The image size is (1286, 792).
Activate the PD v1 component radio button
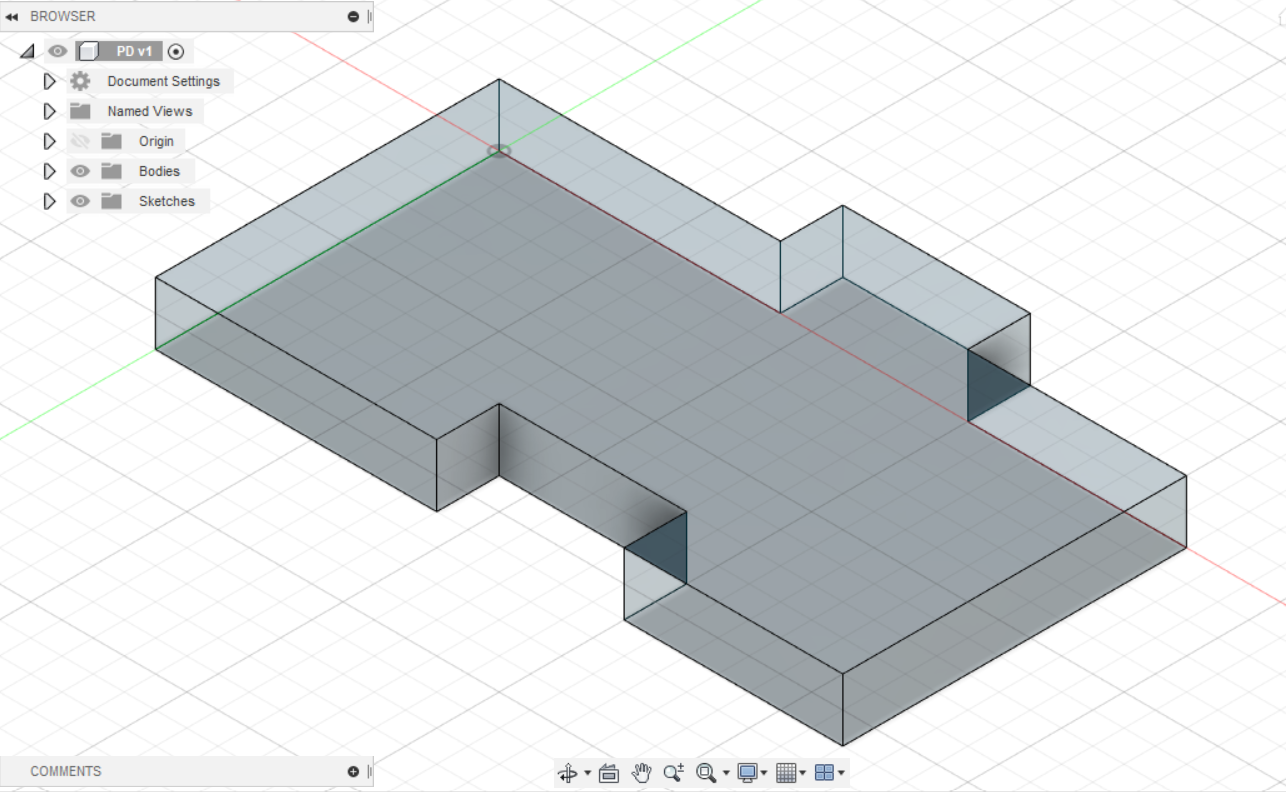176,51
